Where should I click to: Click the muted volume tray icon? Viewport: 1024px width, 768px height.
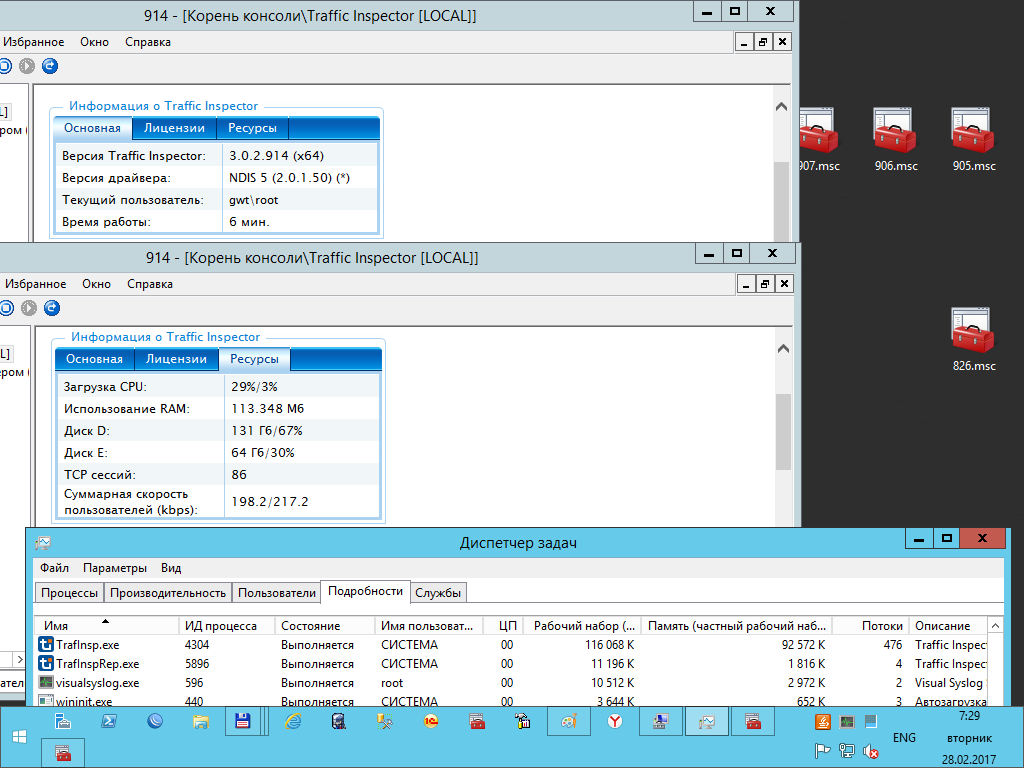(871, 752)
